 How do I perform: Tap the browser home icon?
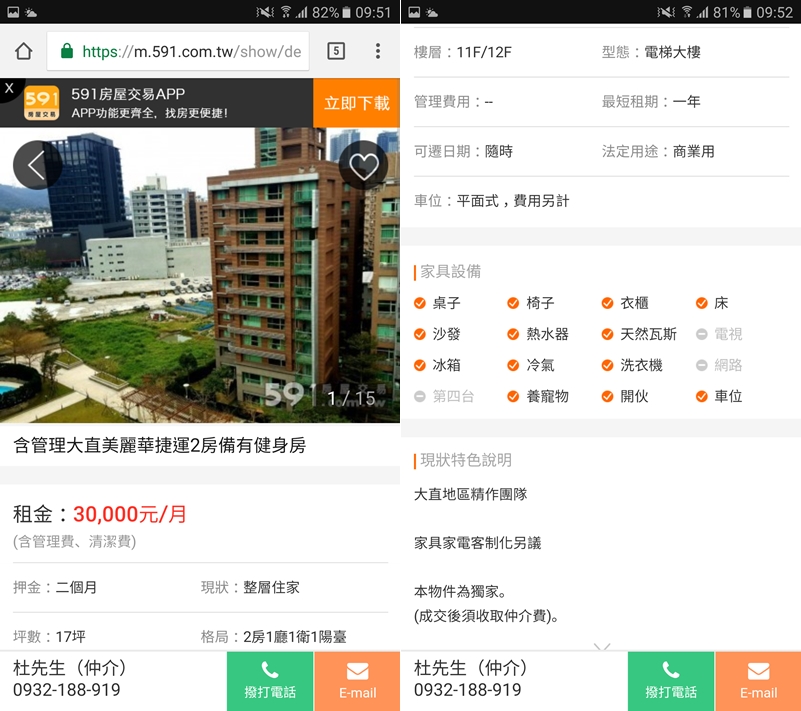24,51
